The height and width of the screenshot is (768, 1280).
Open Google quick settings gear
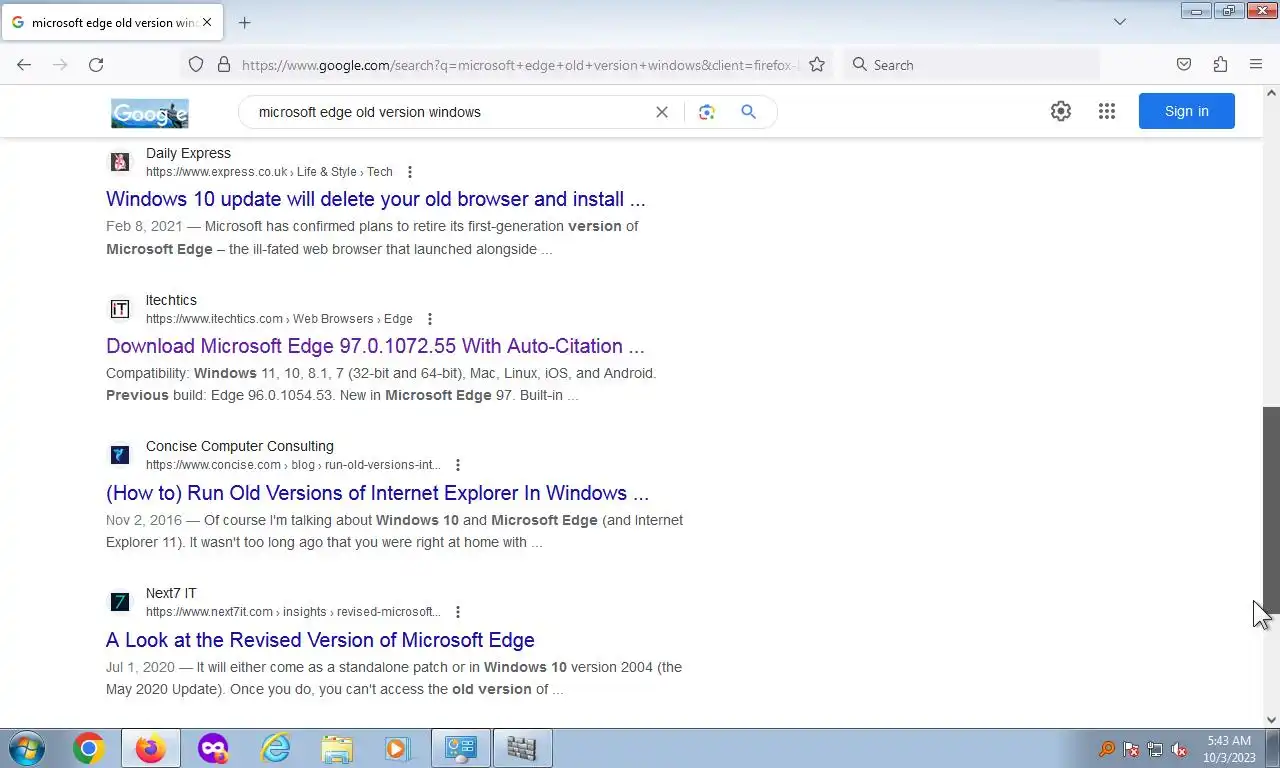pos(1061,111)
